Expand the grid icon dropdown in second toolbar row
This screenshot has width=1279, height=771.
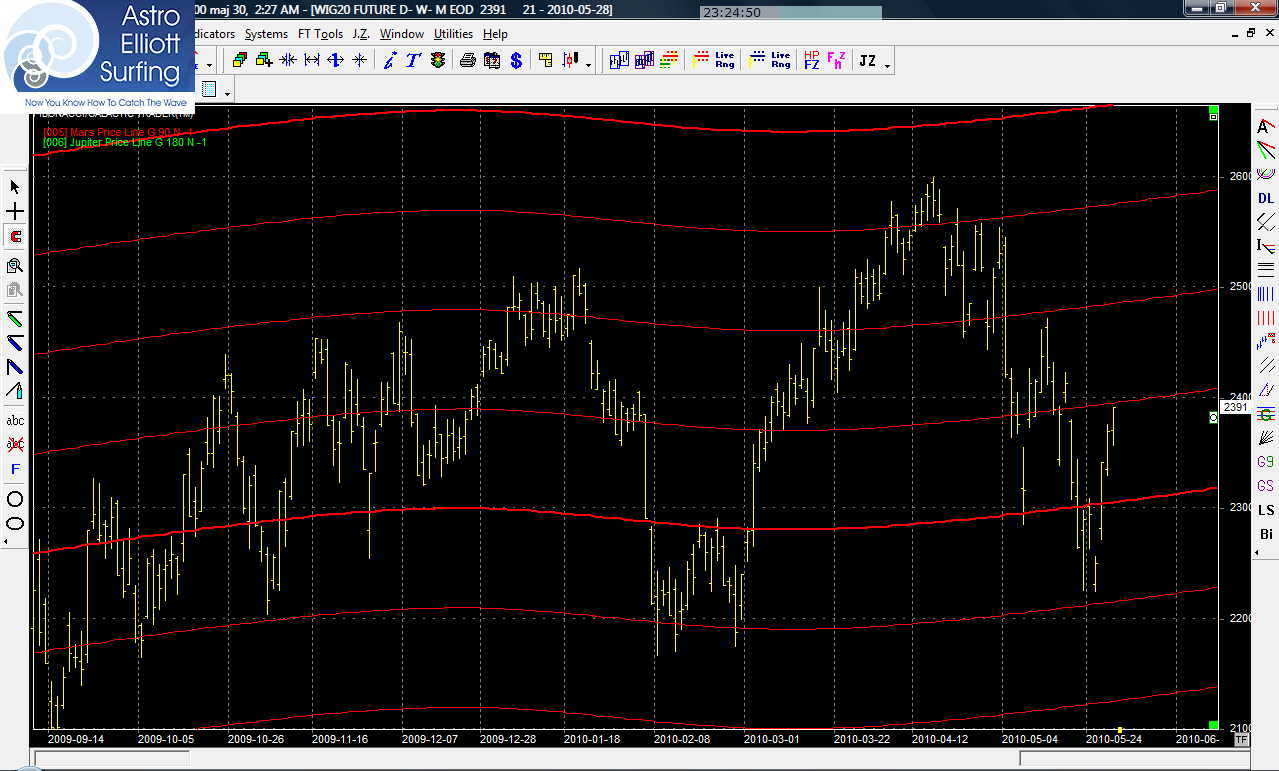(x=229, y=94)
